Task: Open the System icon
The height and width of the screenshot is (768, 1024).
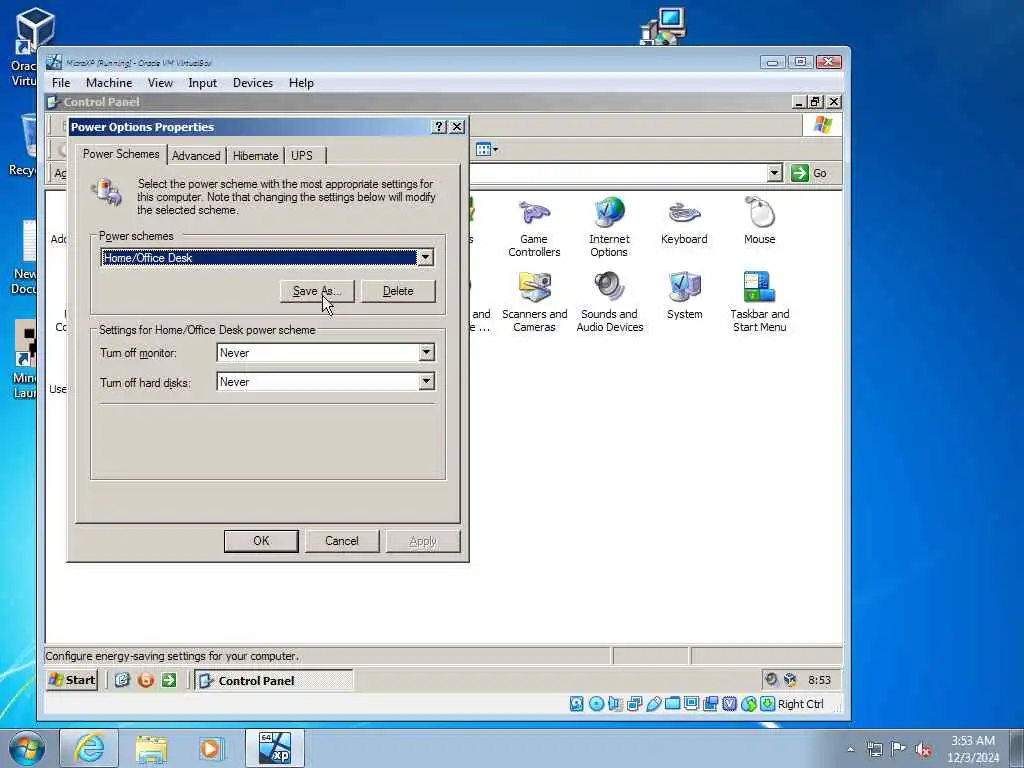Action: (684, 296)
